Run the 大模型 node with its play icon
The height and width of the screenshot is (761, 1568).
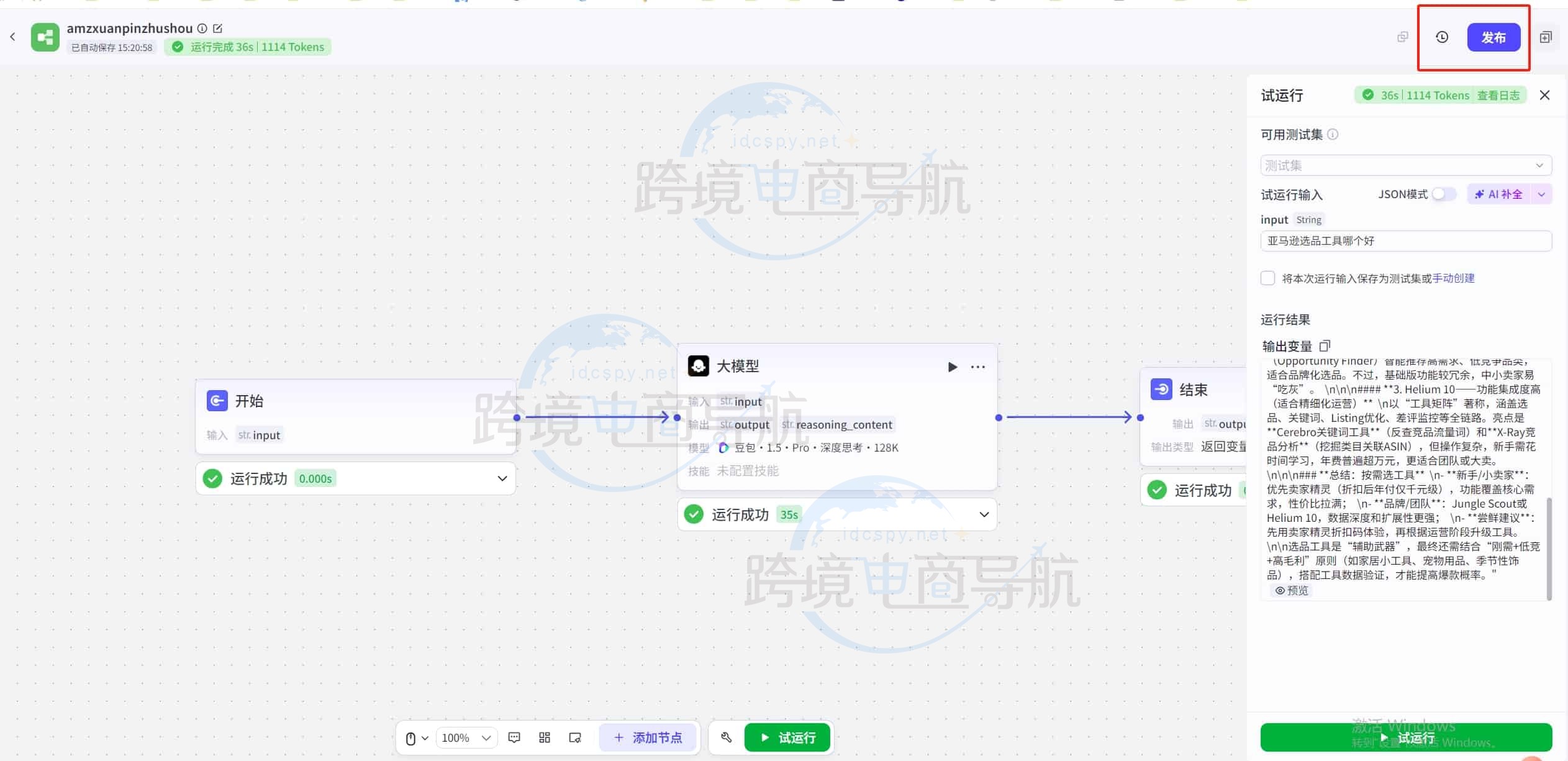tap(953, 367)
